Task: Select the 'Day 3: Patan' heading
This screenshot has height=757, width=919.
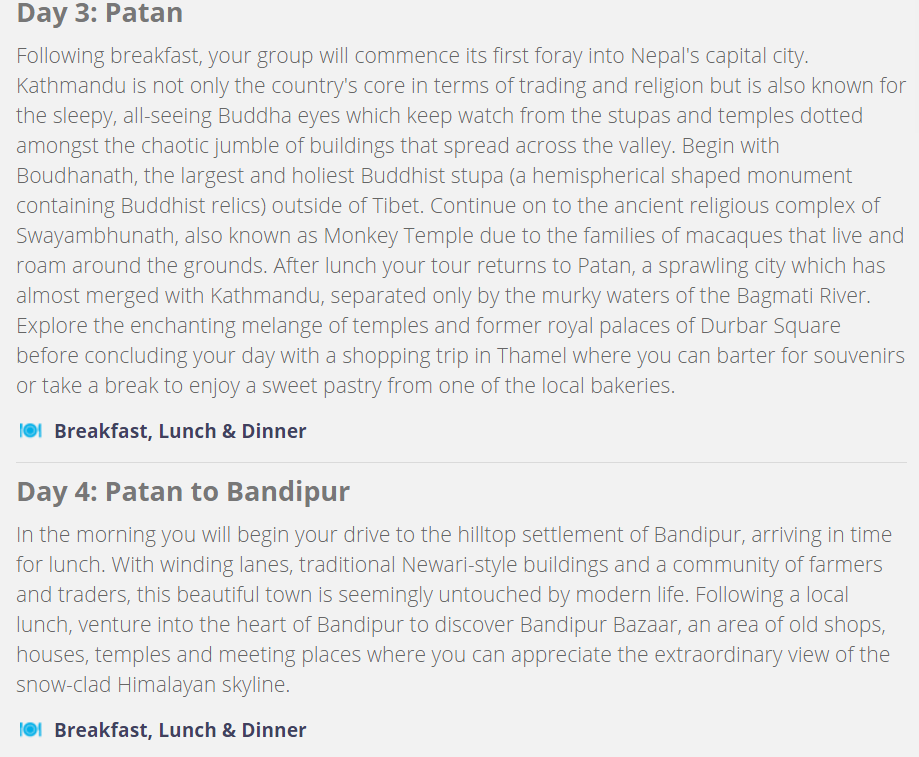Action: click(100, 13)
